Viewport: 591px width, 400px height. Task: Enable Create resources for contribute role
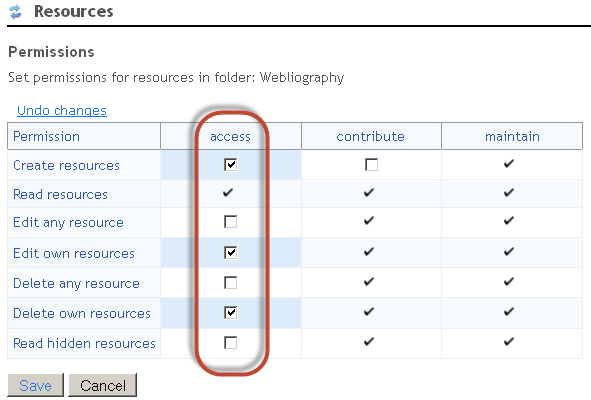pyautogui.click(x=371, y=165)
